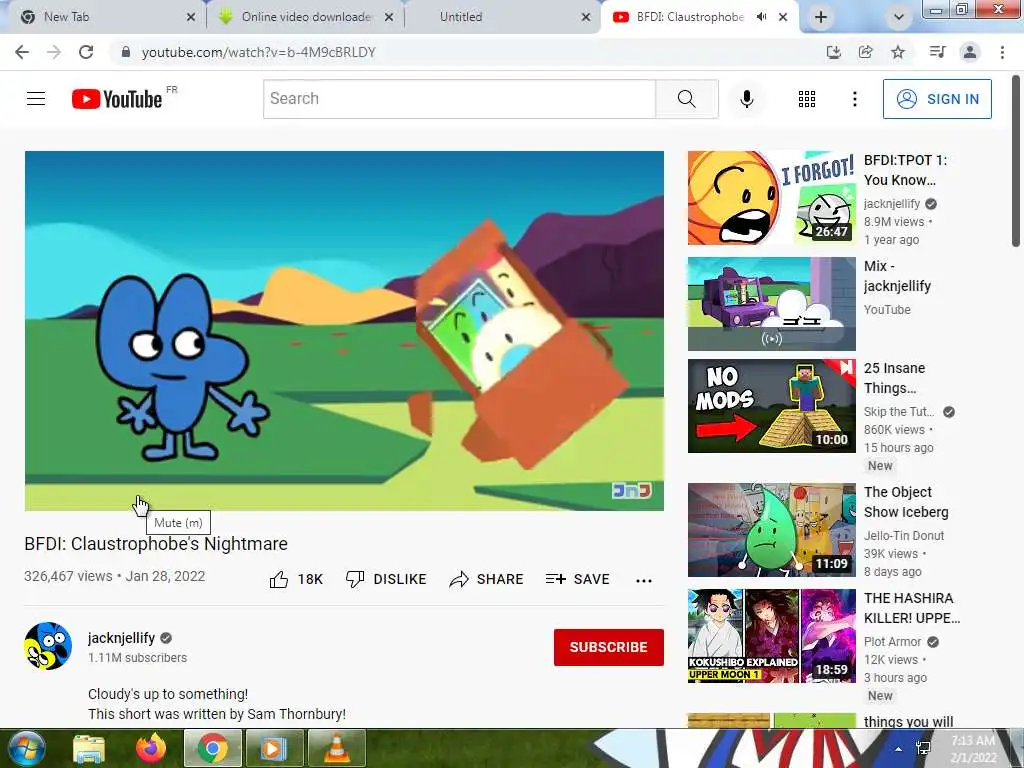Open 25 Insane Things video thumbnail
Image resolution: width=1024 pixels, height=768 pixels.
pyautogui.click(x=771, y=406)
